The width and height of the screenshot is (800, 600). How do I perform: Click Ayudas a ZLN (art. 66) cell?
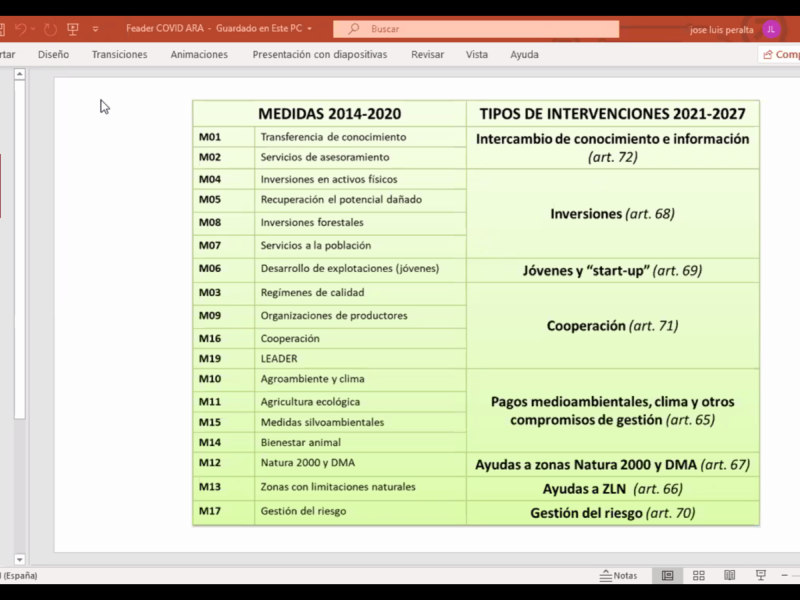612,489
